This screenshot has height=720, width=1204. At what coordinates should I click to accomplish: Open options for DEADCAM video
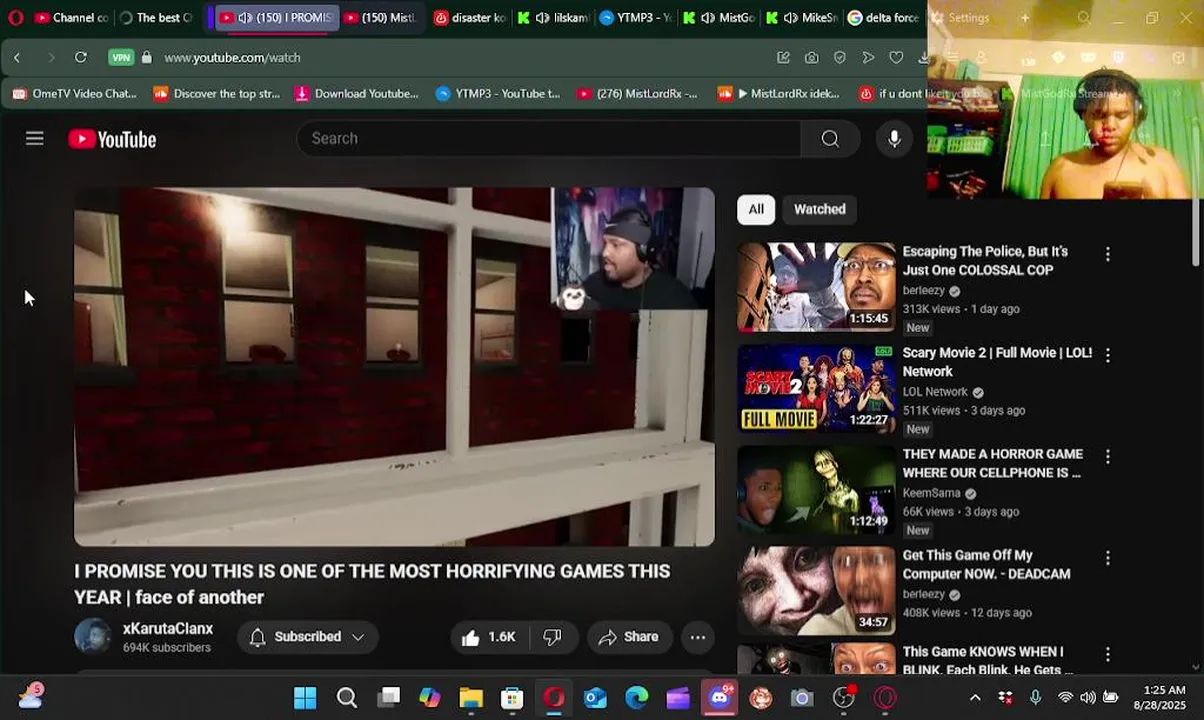click(1107, 557)
